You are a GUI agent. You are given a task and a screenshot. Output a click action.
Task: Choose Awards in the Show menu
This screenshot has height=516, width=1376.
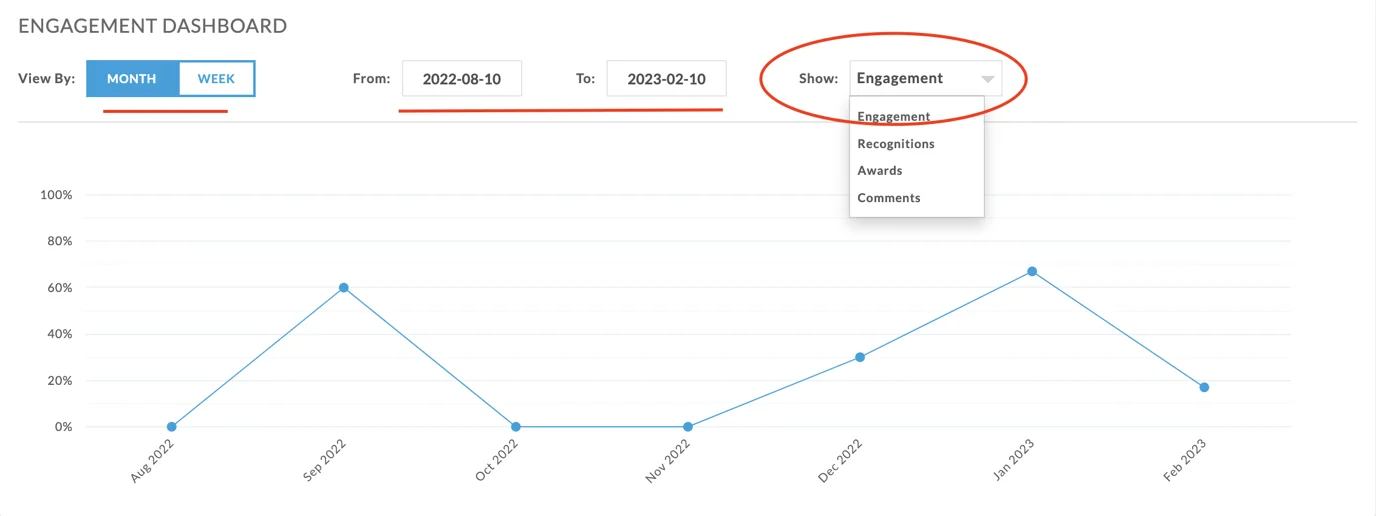(880, 171)
